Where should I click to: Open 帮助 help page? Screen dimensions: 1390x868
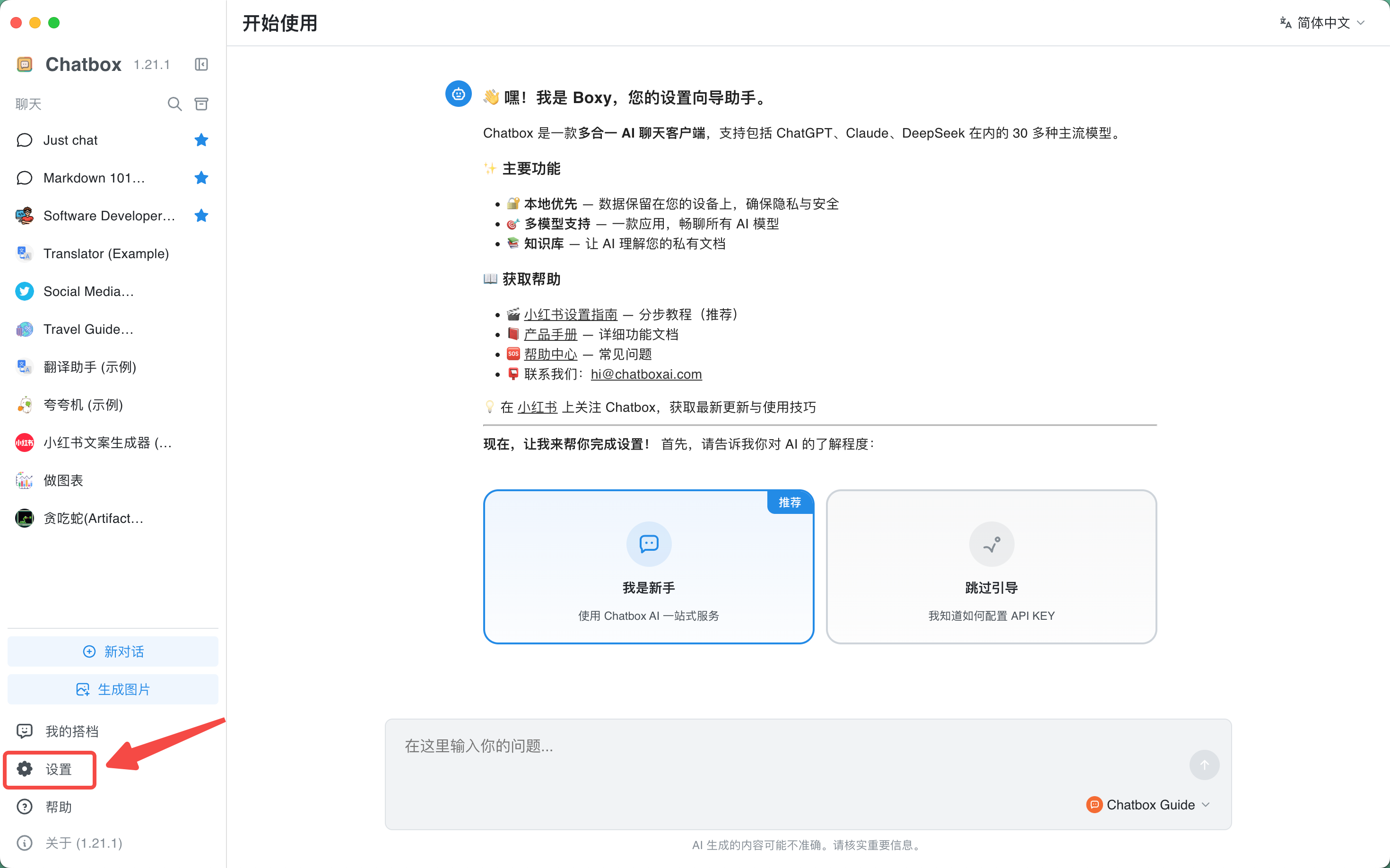click(113, 807)
